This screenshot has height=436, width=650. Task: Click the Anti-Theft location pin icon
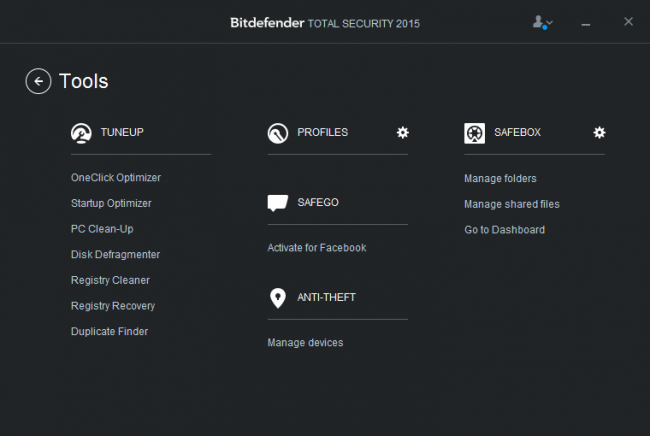point(278,298)
